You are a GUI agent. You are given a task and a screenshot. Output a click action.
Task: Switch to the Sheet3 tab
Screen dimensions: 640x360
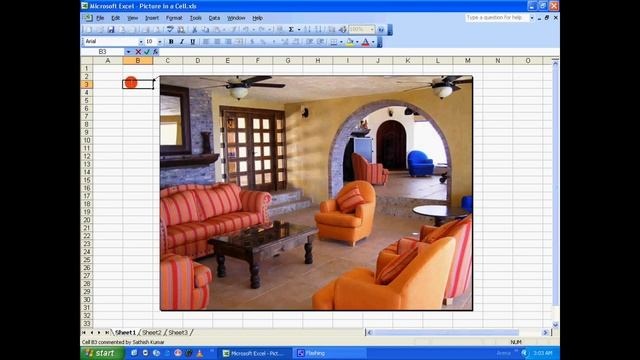point(178,333)
